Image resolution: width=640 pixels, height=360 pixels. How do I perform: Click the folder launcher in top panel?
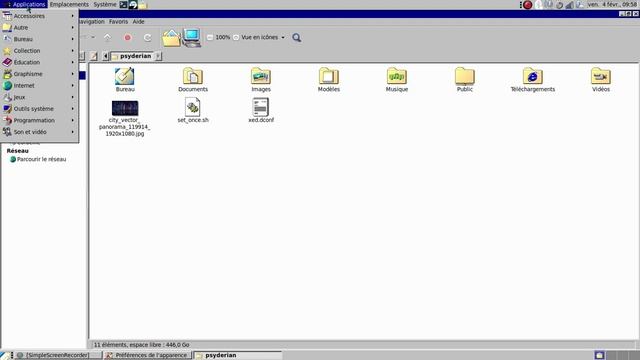click(143, 4)
